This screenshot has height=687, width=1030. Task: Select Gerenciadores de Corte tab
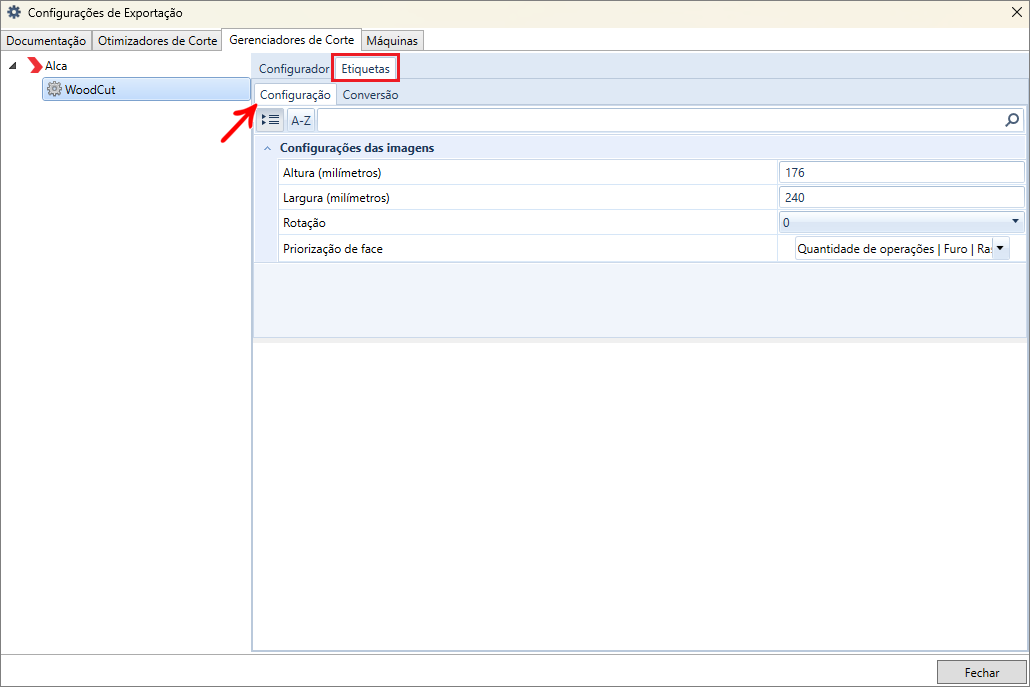[x=292, y=39]
